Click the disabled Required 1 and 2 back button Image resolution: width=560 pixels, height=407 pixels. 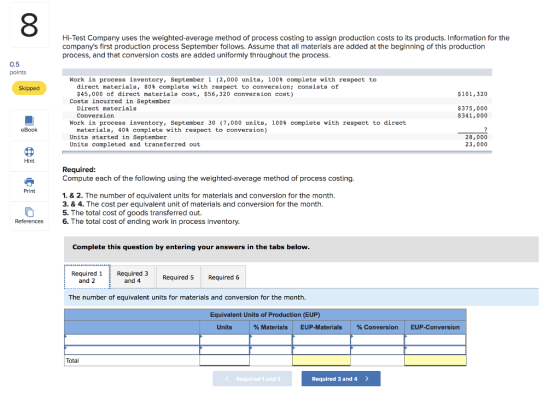pyautogui.click(x=252, y=379)
